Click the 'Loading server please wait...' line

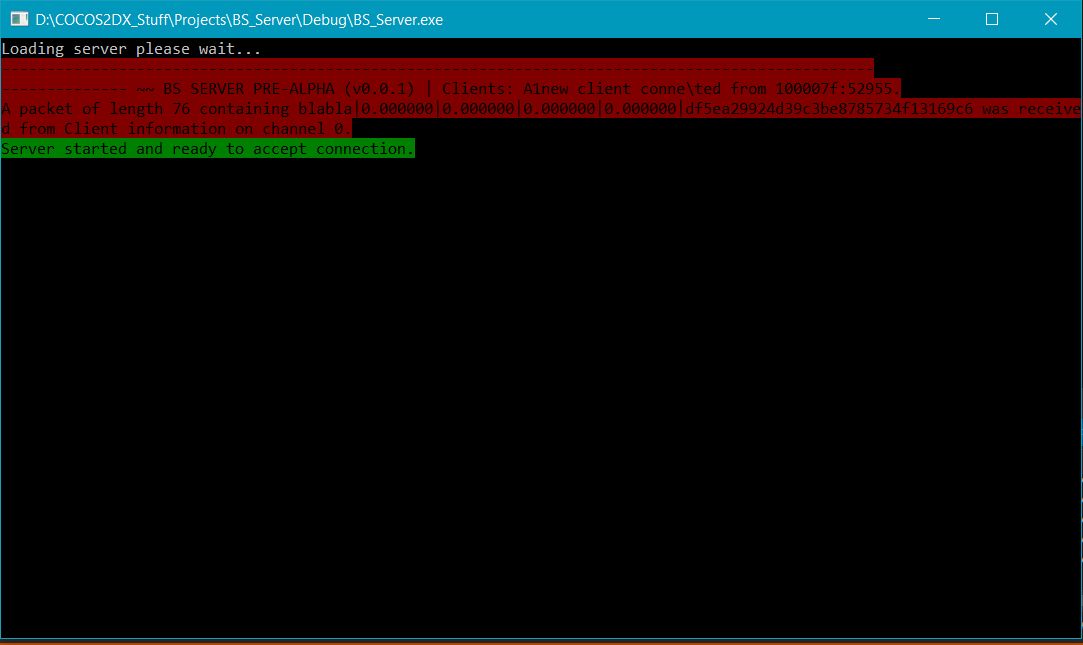pos(131,49)
